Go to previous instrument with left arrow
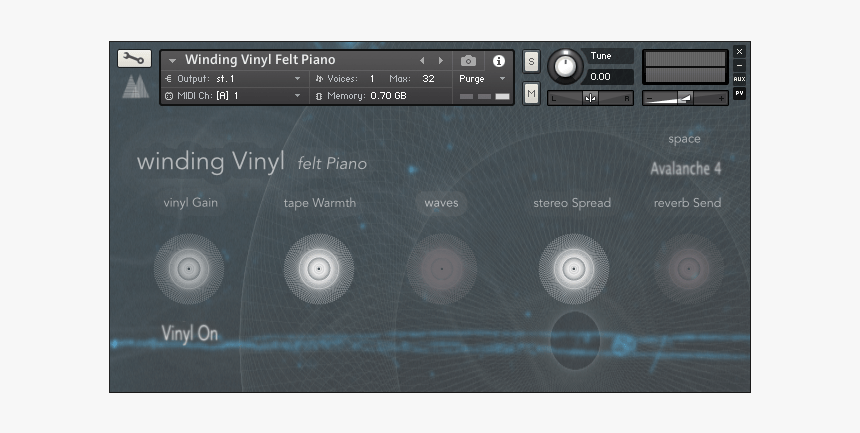860x433 pixels. (x=422, y=60)
